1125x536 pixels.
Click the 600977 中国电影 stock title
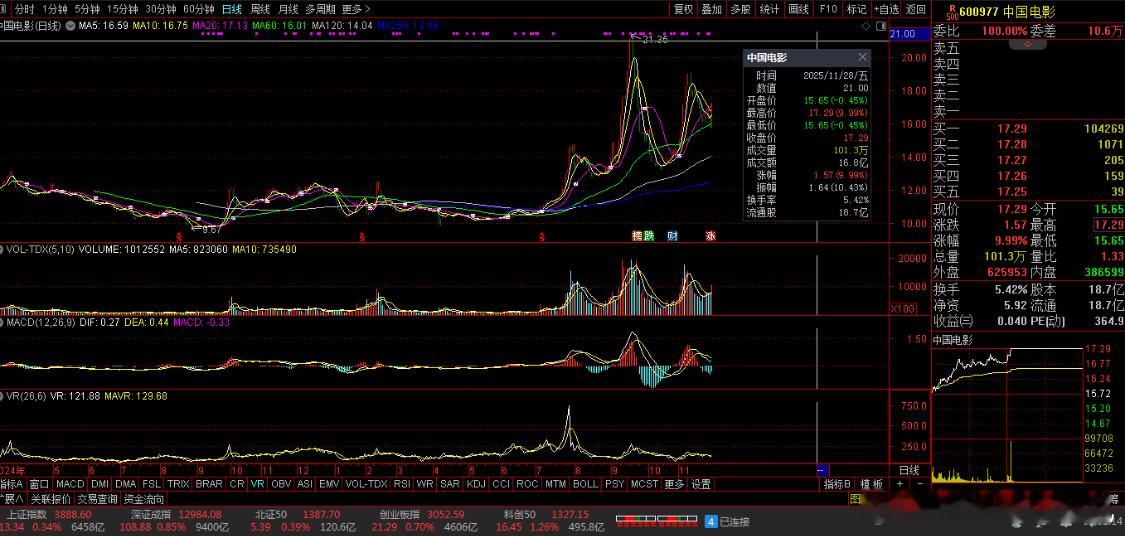coord(1007,11)
